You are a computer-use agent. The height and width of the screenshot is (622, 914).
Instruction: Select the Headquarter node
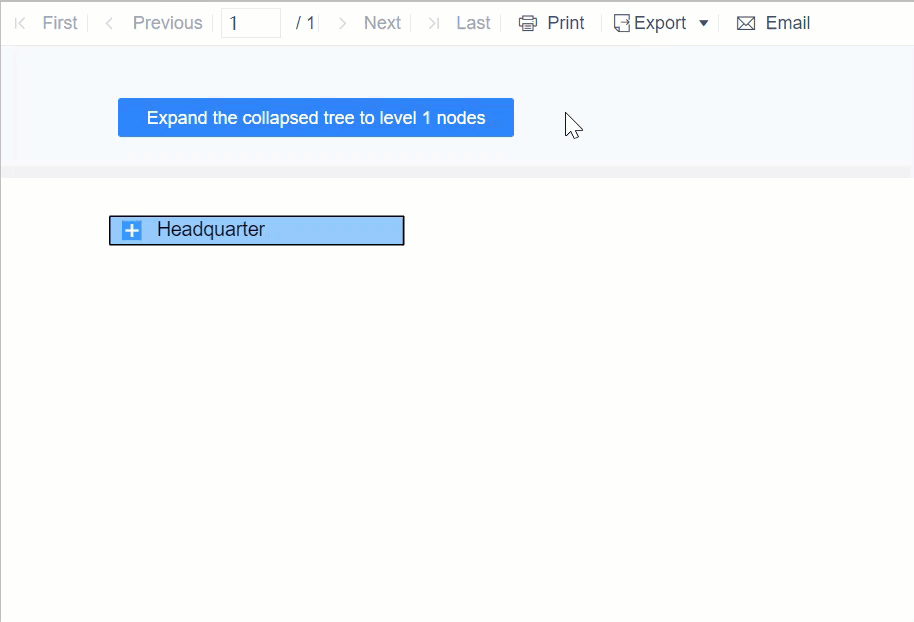pyautogui.click(x=256, y=230)
